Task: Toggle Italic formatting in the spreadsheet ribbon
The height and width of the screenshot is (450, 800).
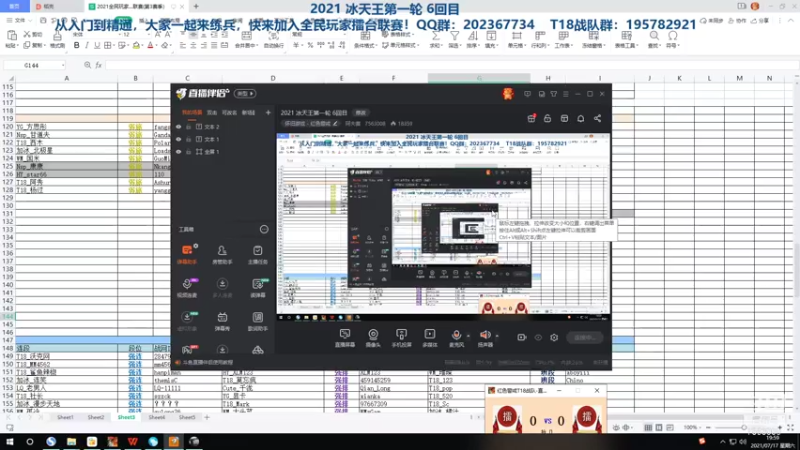Action: click(87, 45)
